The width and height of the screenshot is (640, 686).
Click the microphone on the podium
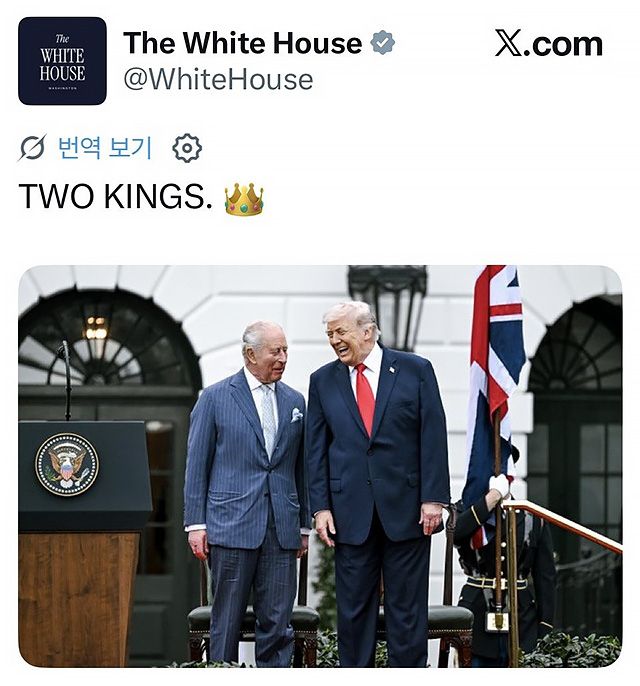[x=66, y=380]
